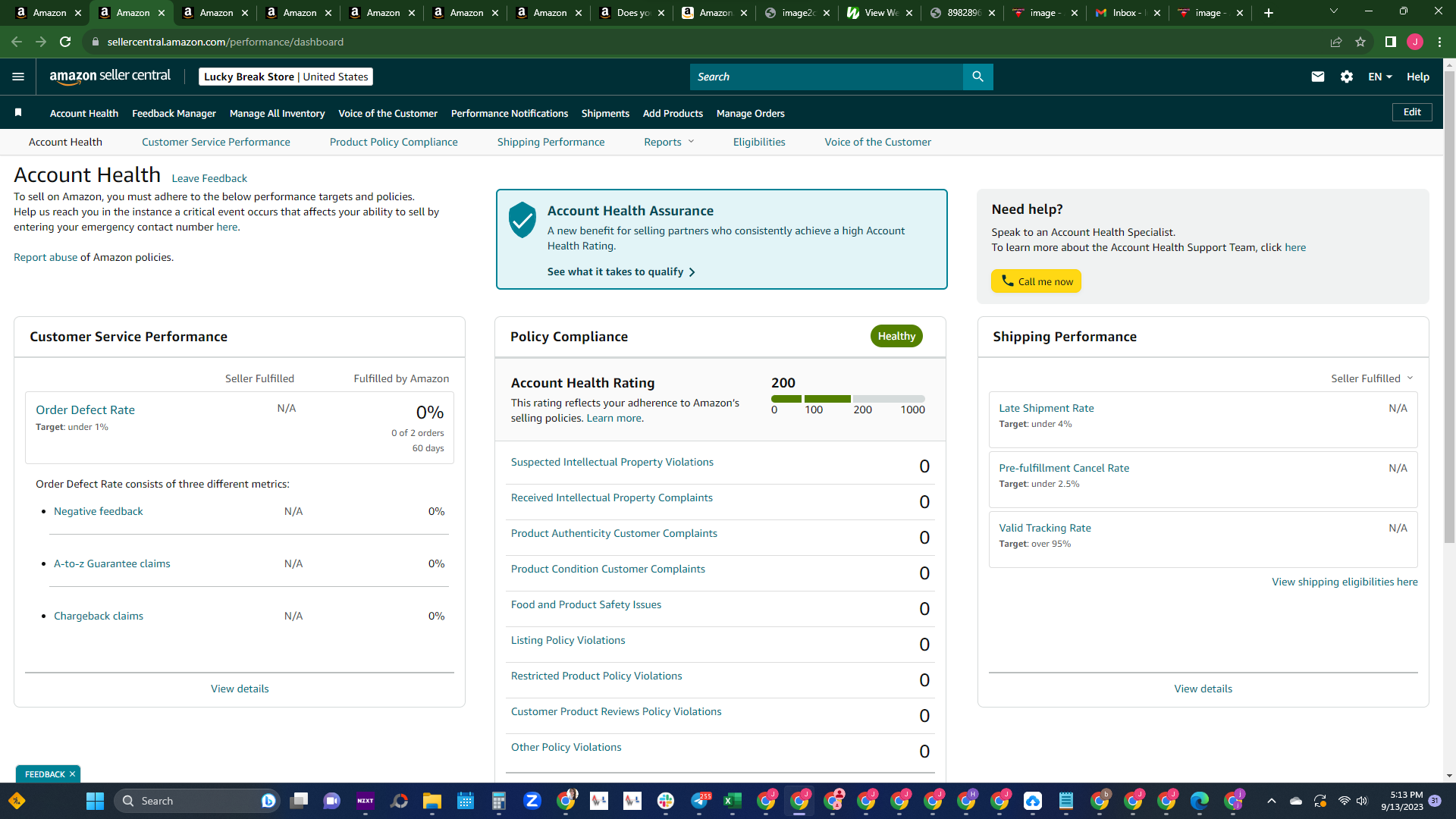Click the Seller Central search field
Image resolution: width=1456 pixels, height=819 pixels.
(827, 77)
